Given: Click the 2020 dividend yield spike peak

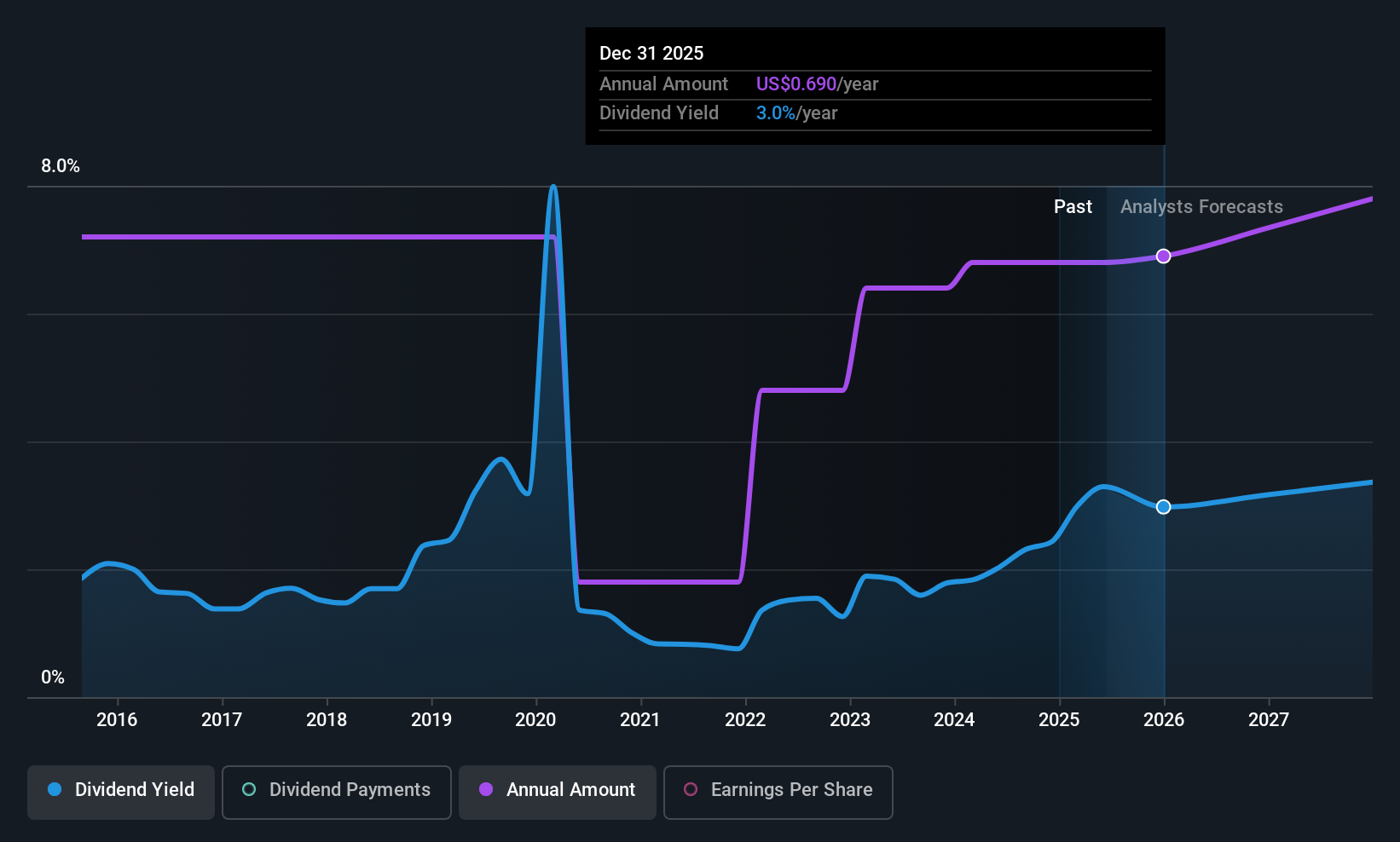Looking at the screenshot, I should pyautogui.click(x=553, y=187).
